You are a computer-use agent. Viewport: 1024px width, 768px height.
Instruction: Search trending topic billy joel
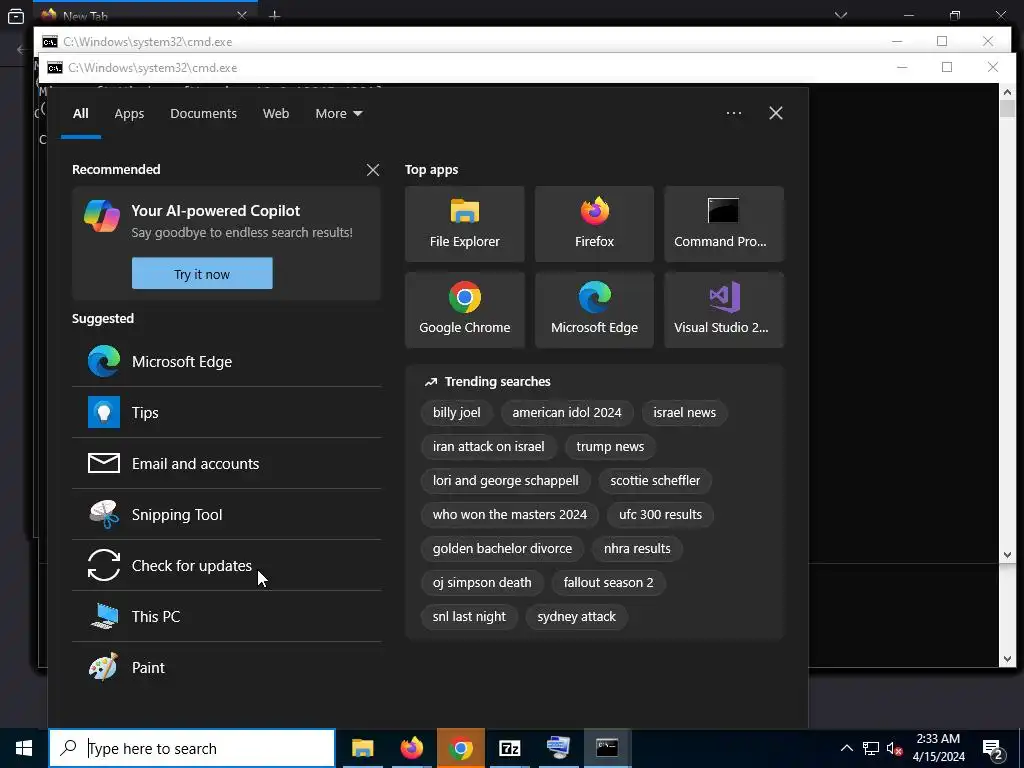456,413
